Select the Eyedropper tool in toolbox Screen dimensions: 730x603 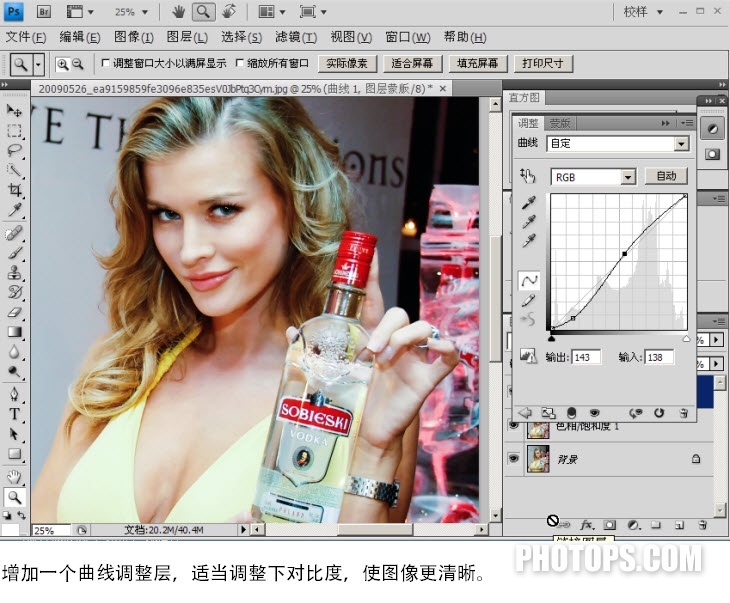[x=14, y=210]
